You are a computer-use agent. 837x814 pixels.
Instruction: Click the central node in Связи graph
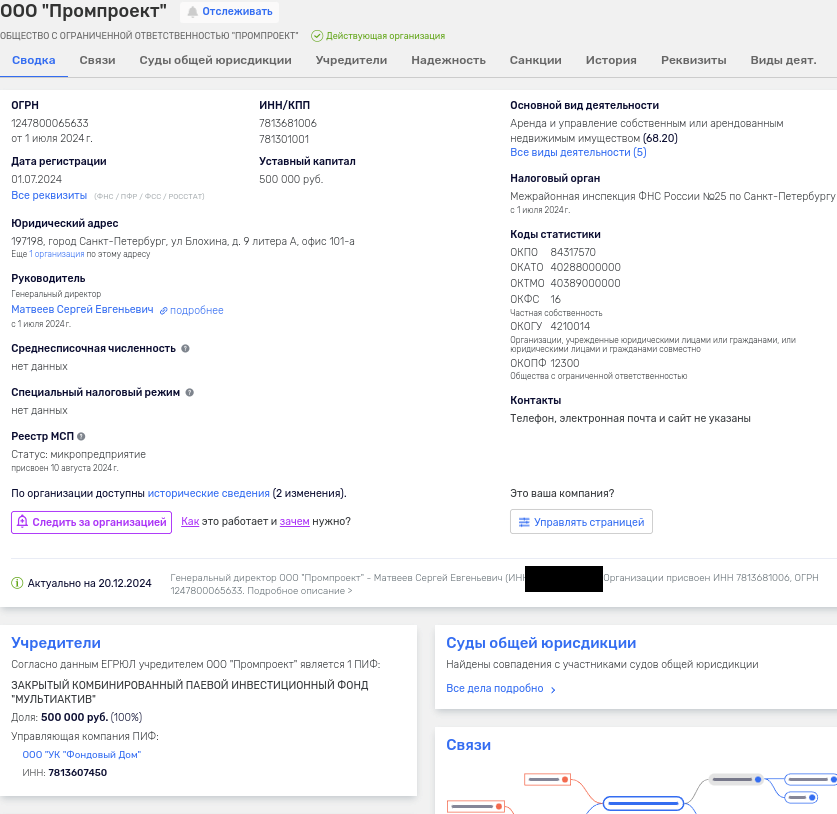641,803
